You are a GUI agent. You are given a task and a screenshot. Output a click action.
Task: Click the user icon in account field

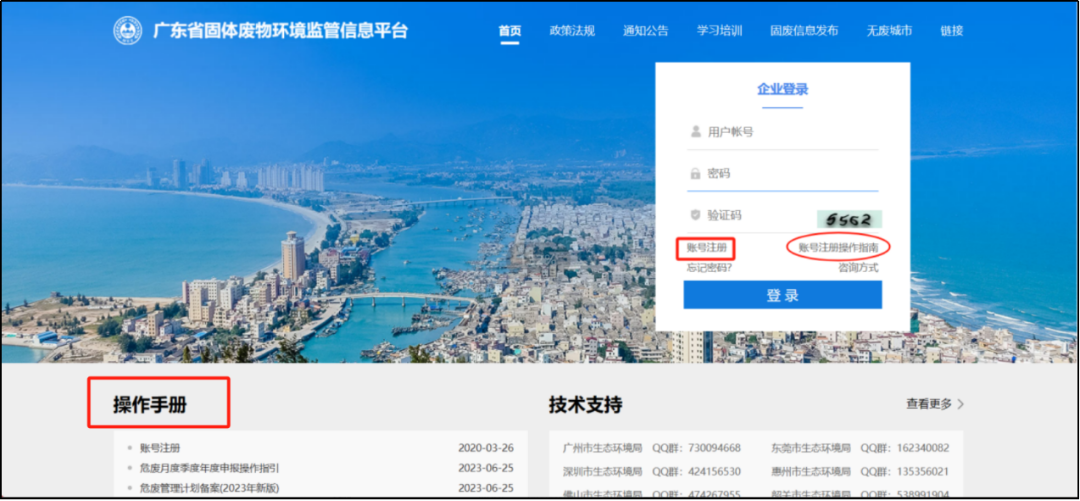[x=696, y=132]
